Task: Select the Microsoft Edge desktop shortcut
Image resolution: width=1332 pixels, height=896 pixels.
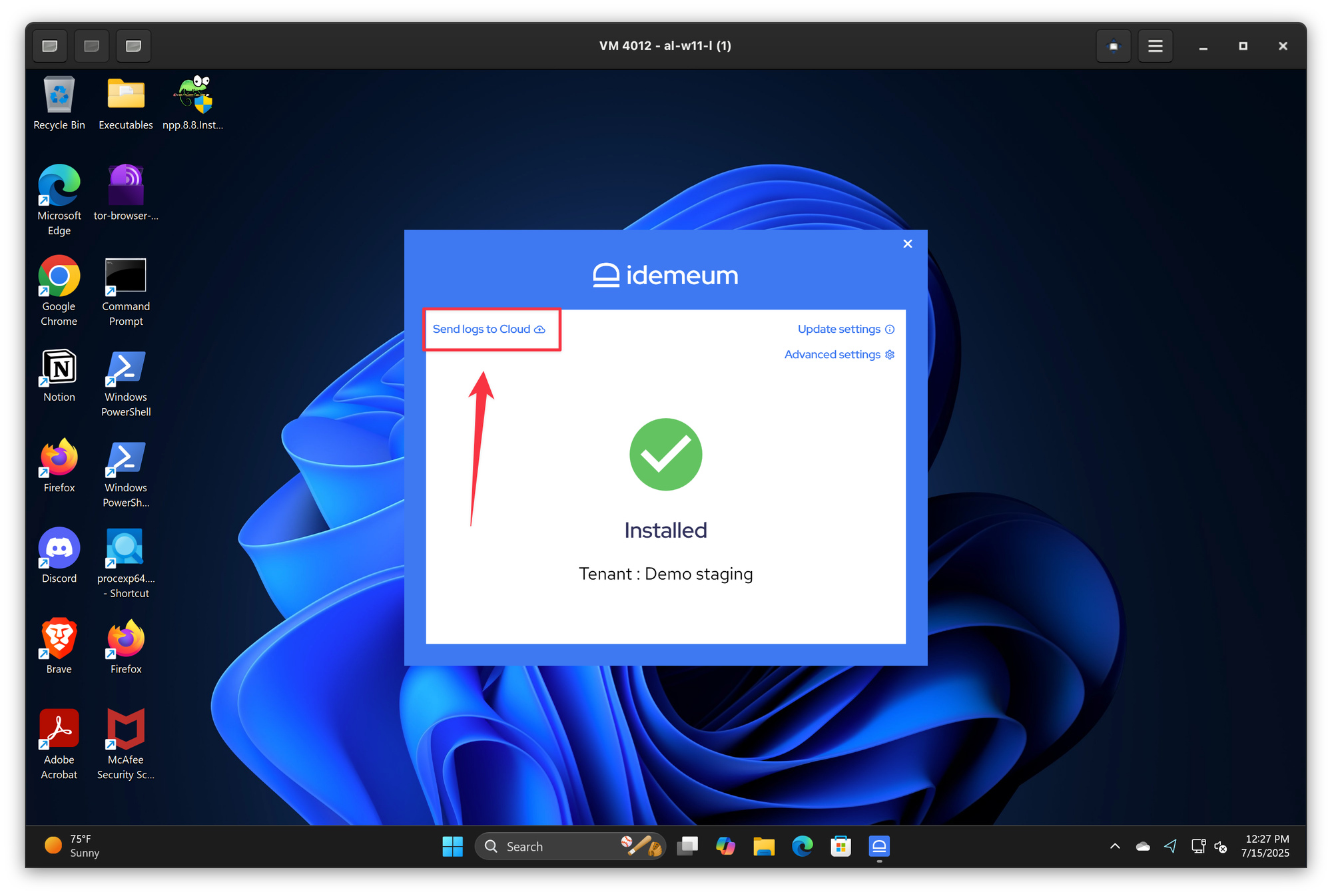Action: [59, 200]
